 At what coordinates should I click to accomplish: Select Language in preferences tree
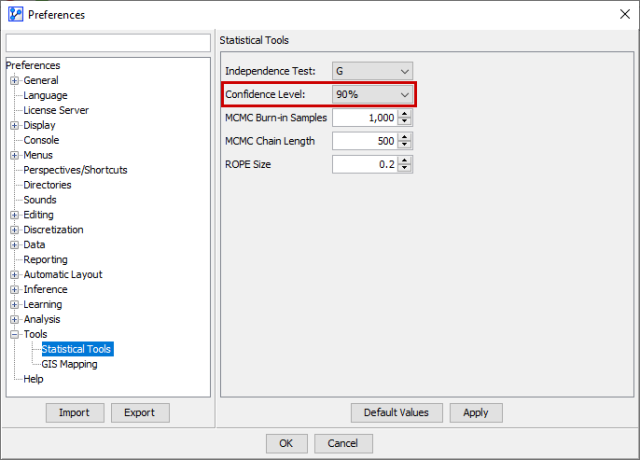(x=45, y=96)
